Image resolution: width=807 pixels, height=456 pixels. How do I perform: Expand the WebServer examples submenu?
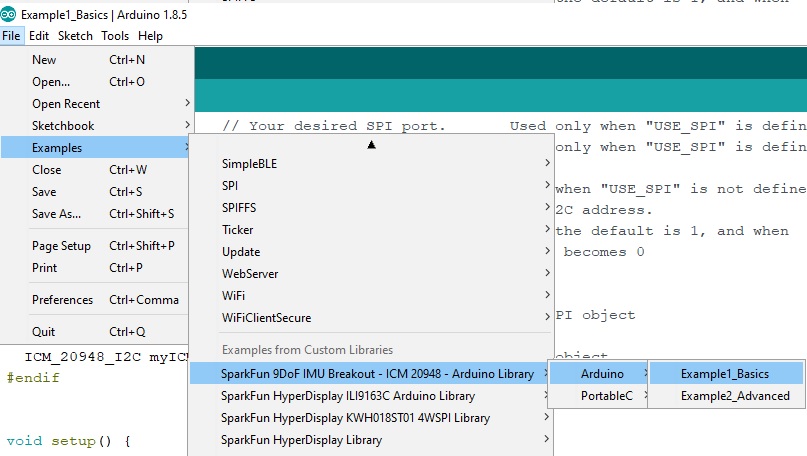(371, 274)
